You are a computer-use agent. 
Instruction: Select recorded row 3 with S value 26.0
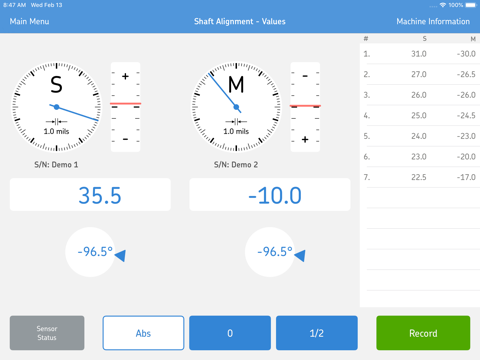(420, 95)
